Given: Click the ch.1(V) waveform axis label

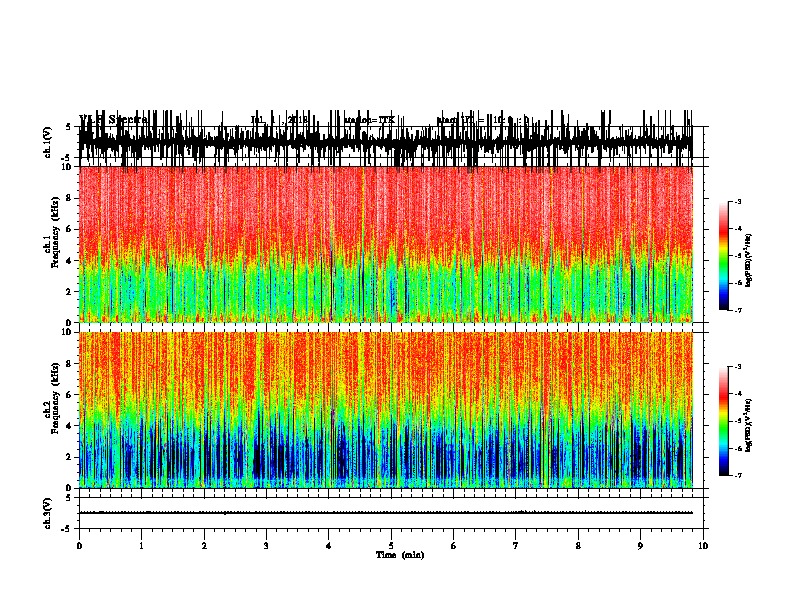Looking at the screenshot, I should tap(48, 141).
